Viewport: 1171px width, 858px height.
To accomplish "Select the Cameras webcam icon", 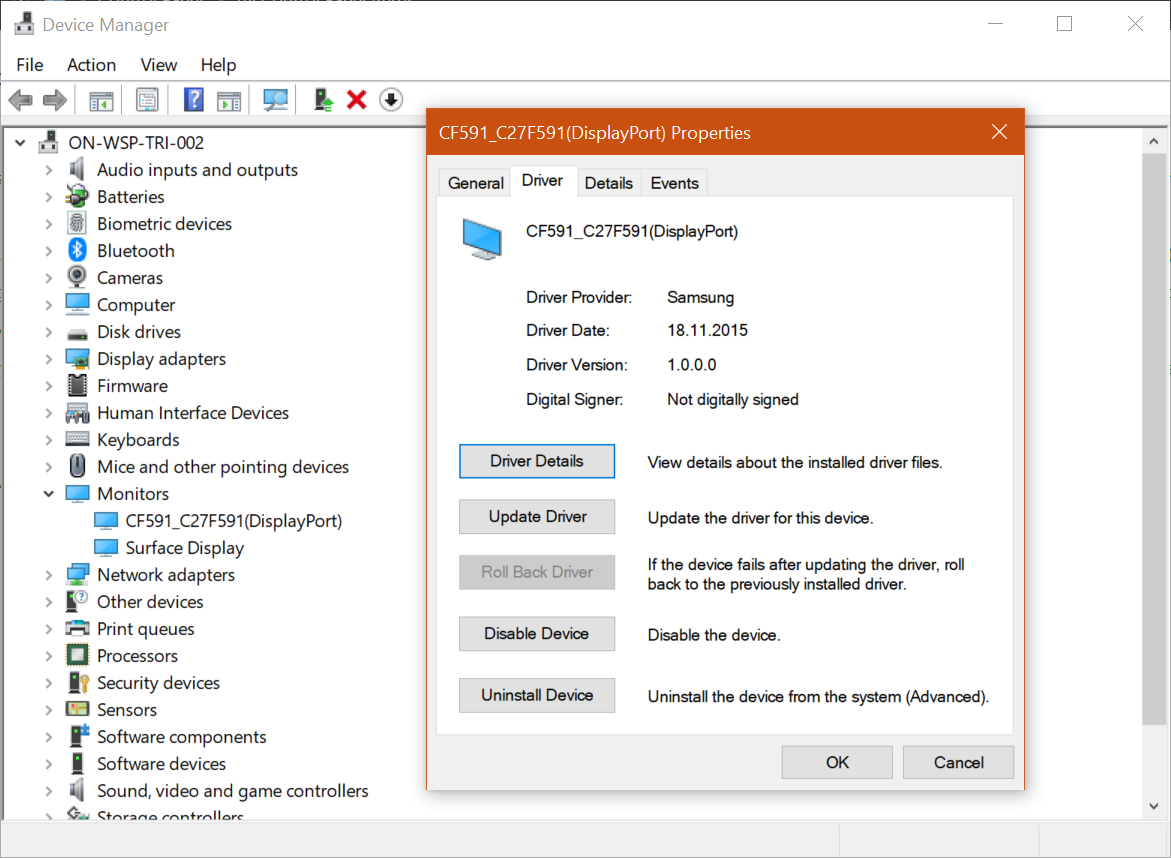I will pyautogui.click(x=77, y=277).
